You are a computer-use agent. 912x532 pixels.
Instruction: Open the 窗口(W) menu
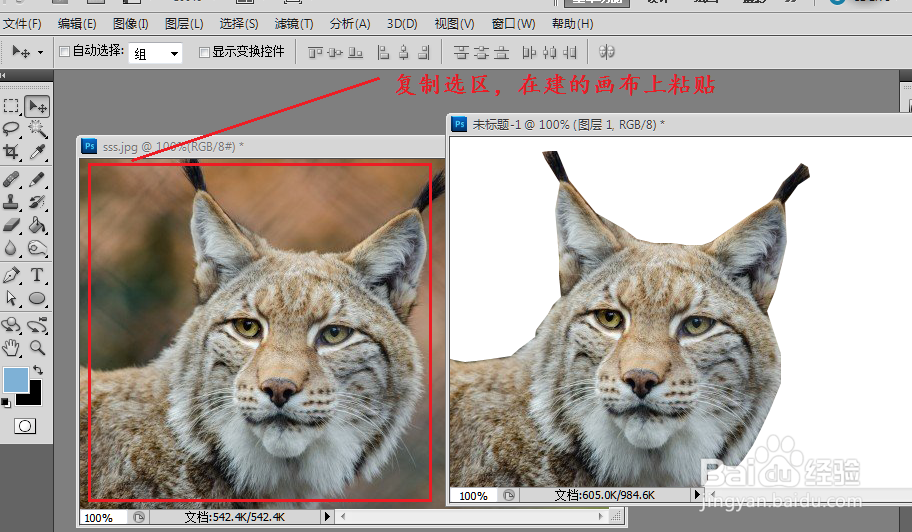pyautogui.click(x=513, y=24)
